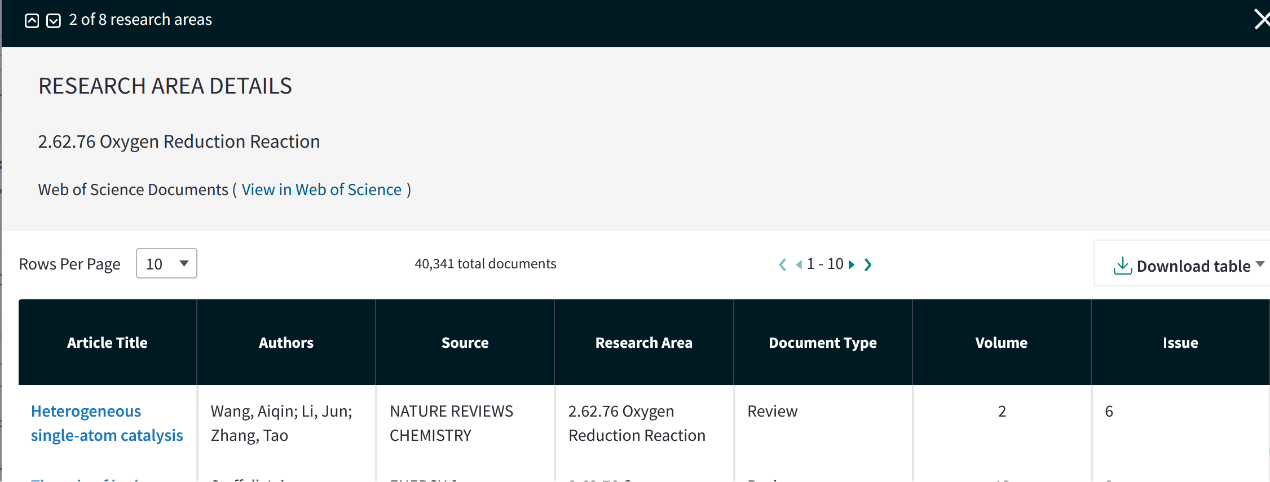Open View in Web of Science link
The image size is (1270, 482).
(321, 190)
